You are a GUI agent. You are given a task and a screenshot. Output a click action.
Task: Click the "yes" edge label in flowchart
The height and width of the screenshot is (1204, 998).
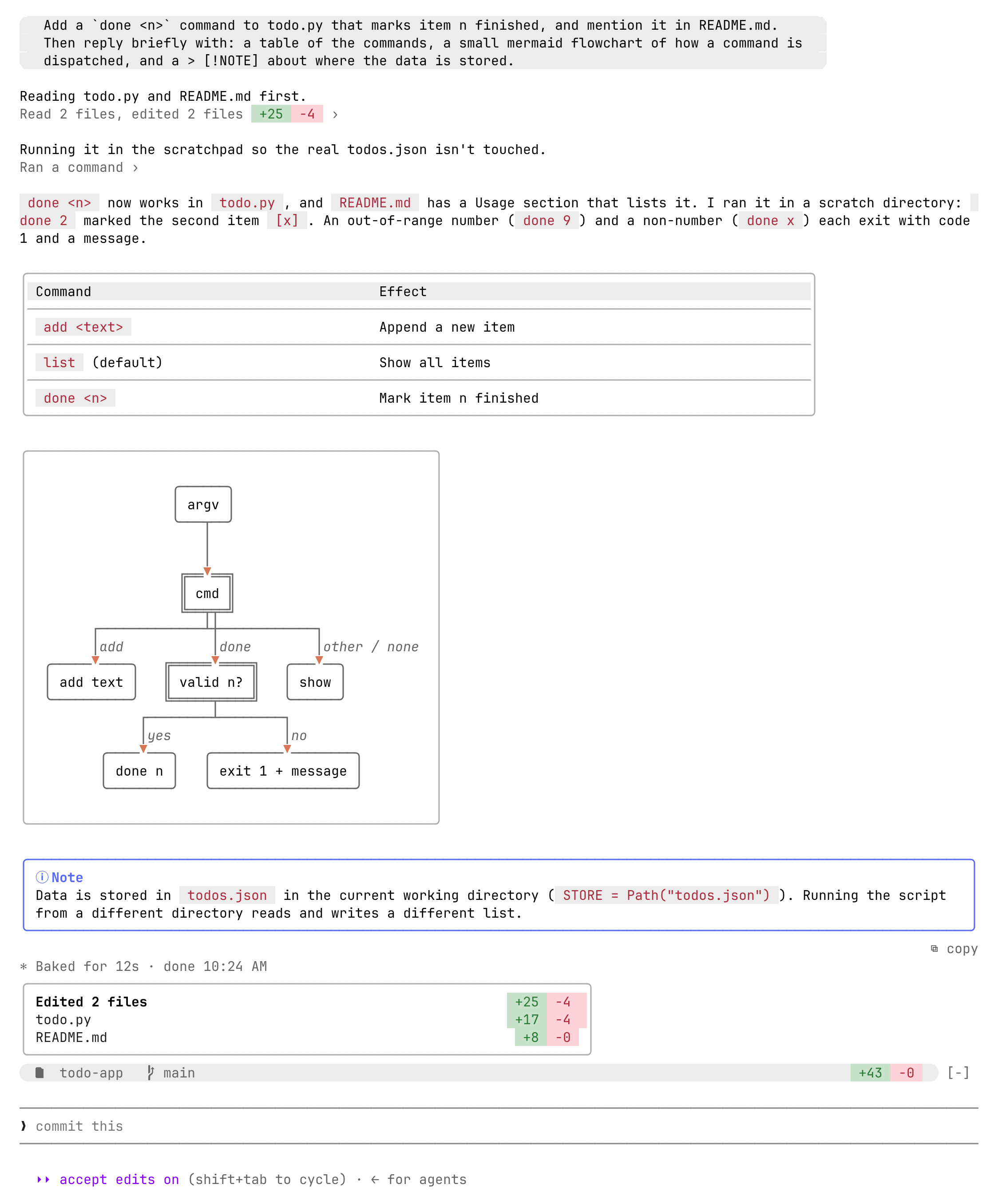pos(159,736)
